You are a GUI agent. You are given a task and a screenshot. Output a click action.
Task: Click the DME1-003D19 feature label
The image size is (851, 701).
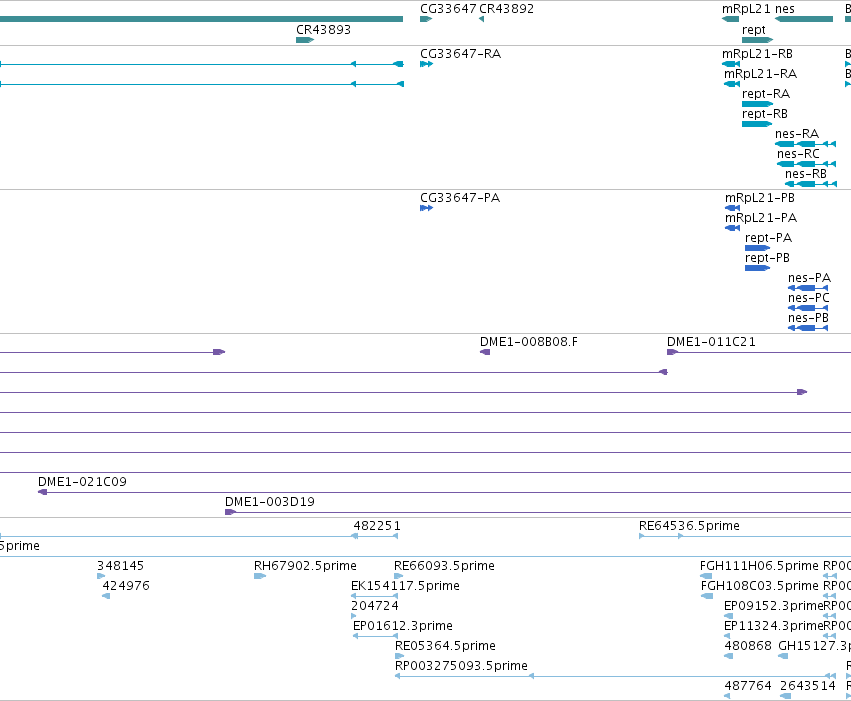270,502
